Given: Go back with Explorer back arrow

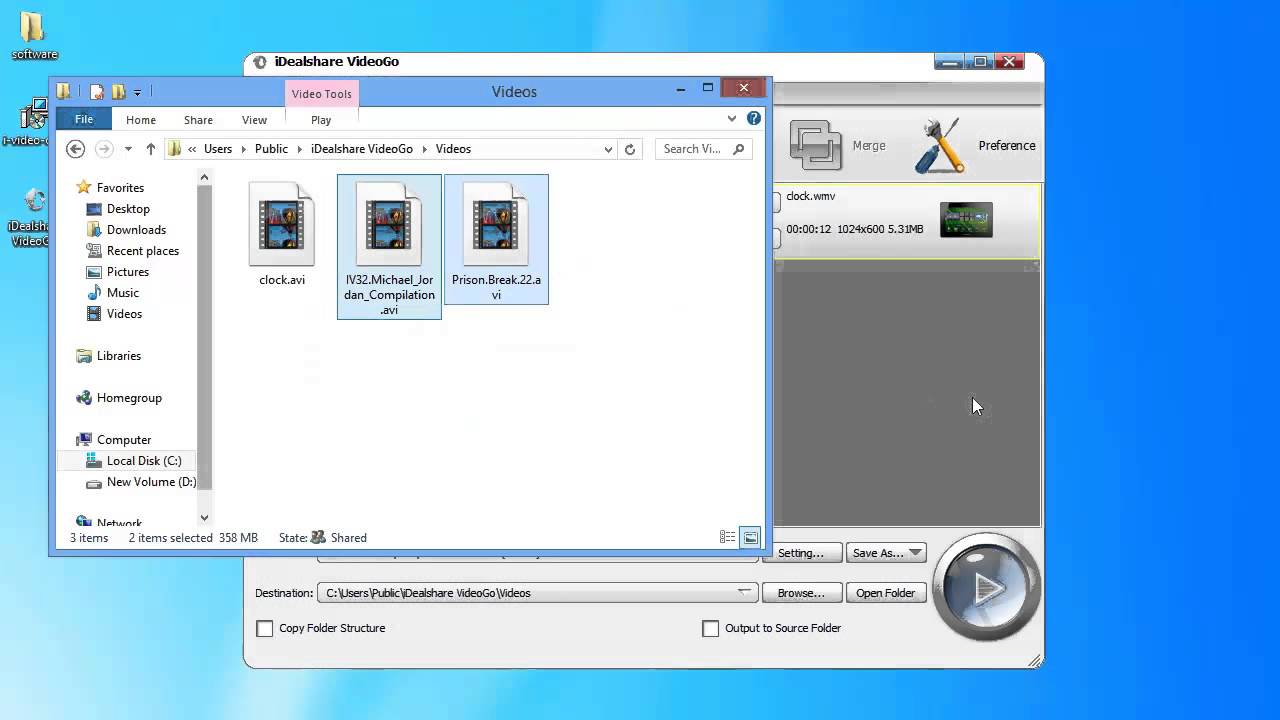Looking at the screenshot, I should [75, 149].
